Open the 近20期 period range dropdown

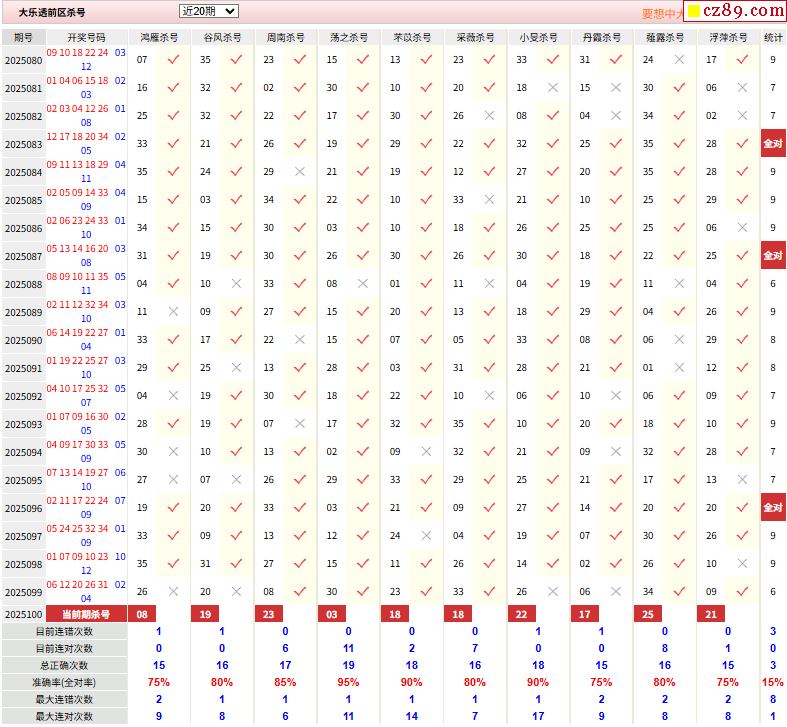[208, 11]
